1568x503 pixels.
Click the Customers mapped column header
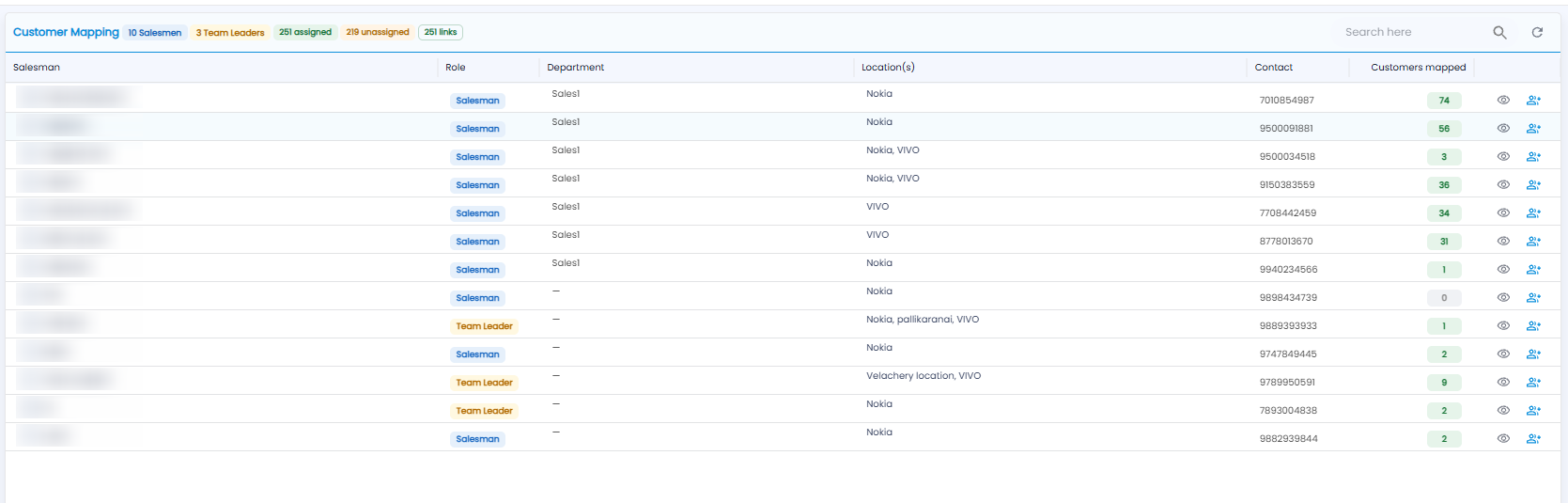click(x=1418, y=68)
